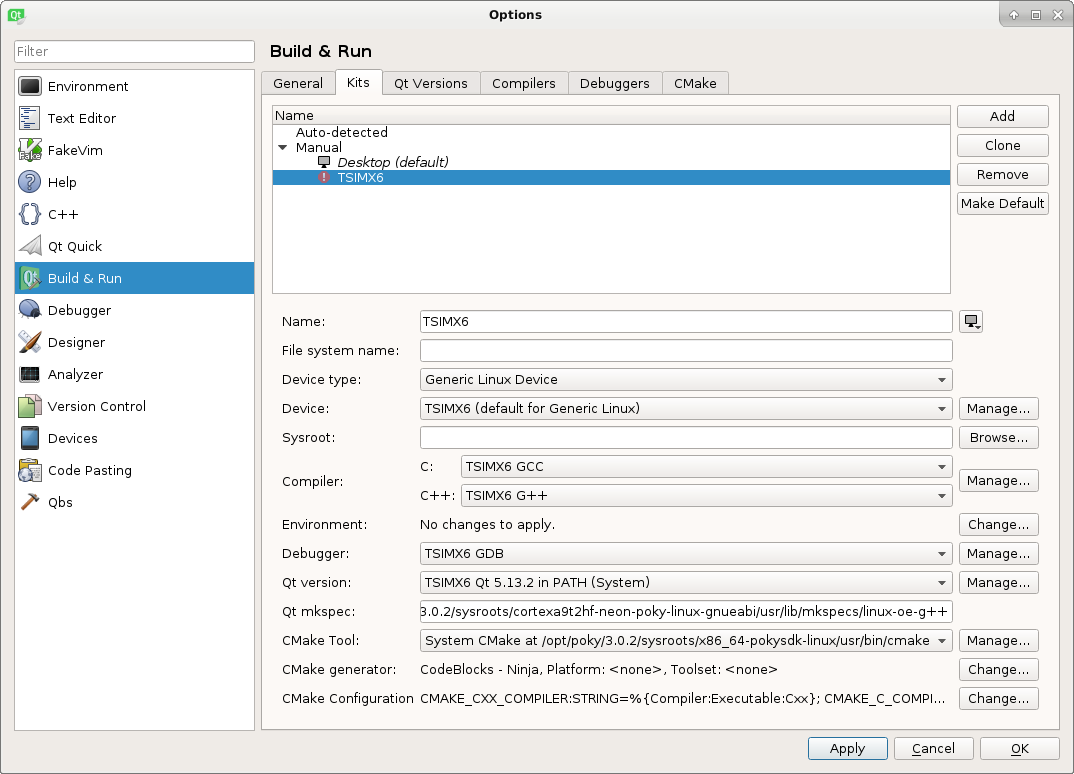Viewport: 1074px width, 774px height.
Task: Open the FakeVim settings icon
Action: click(30, 150)
